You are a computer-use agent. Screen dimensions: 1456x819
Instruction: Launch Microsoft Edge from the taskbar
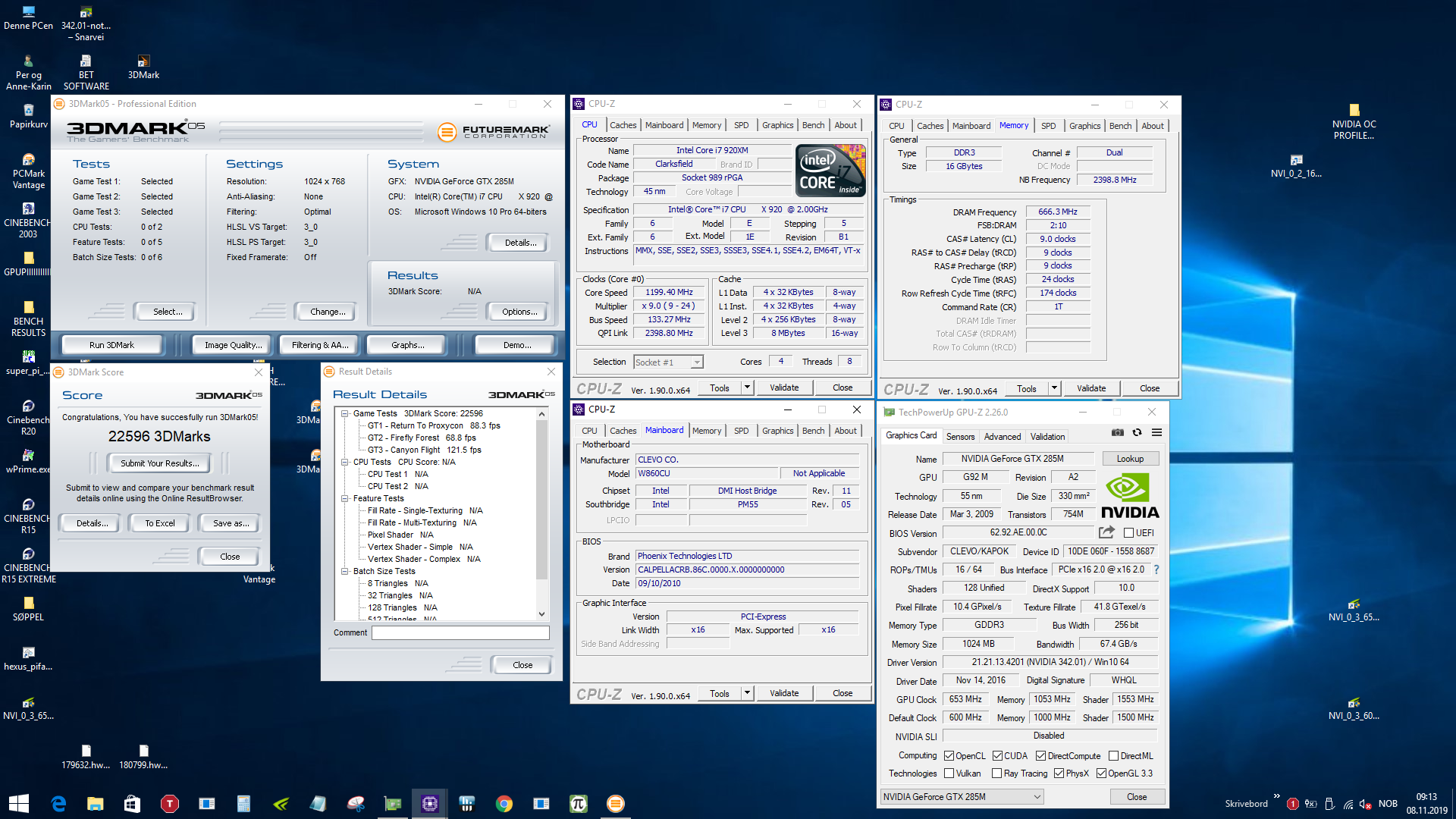click(x=58, y=803)
